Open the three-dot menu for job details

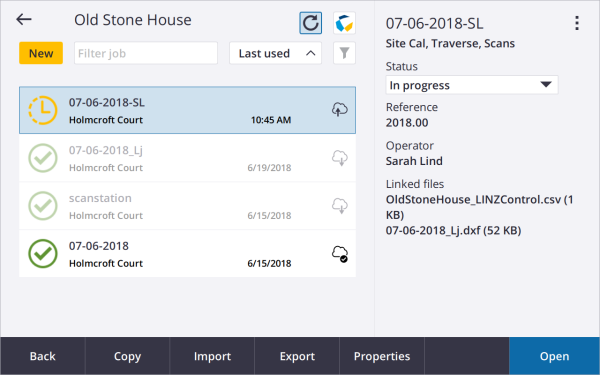(x=577, y=23)
